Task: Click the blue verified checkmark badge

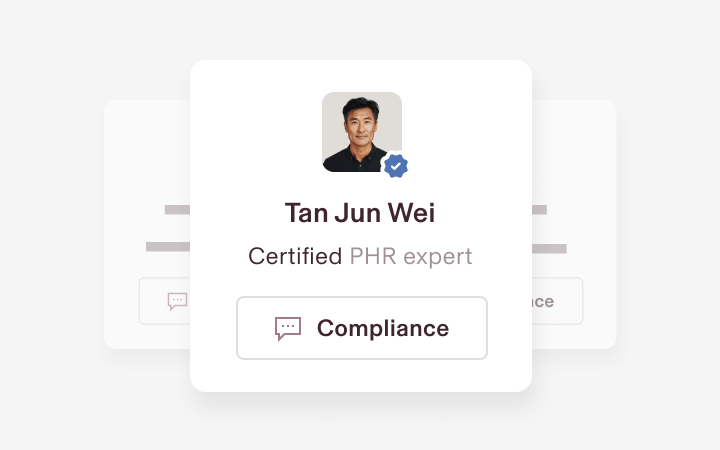Action: click(x=395, y=166)
